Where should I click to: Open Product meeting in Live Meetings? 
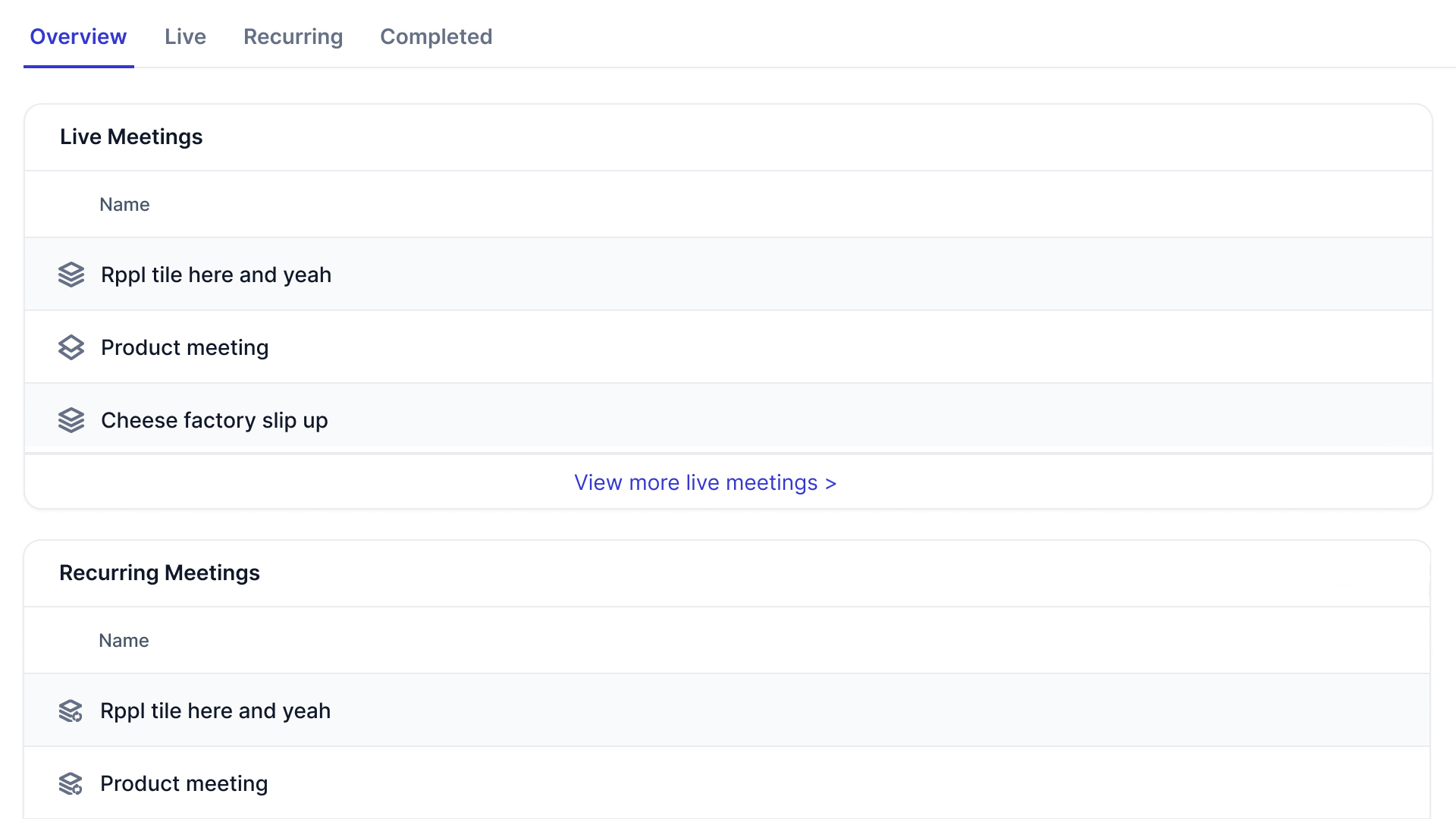click(x=184, y=347)
